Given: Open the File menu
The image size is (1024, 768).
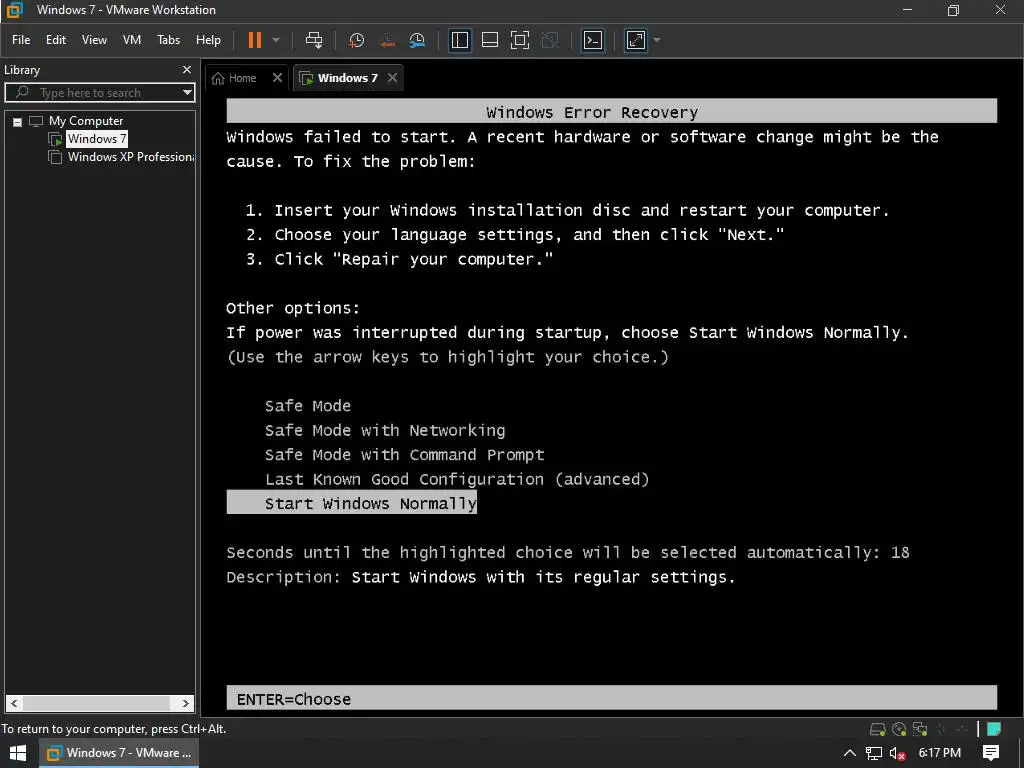Looking at the screenshot, I should pos(21,40).
